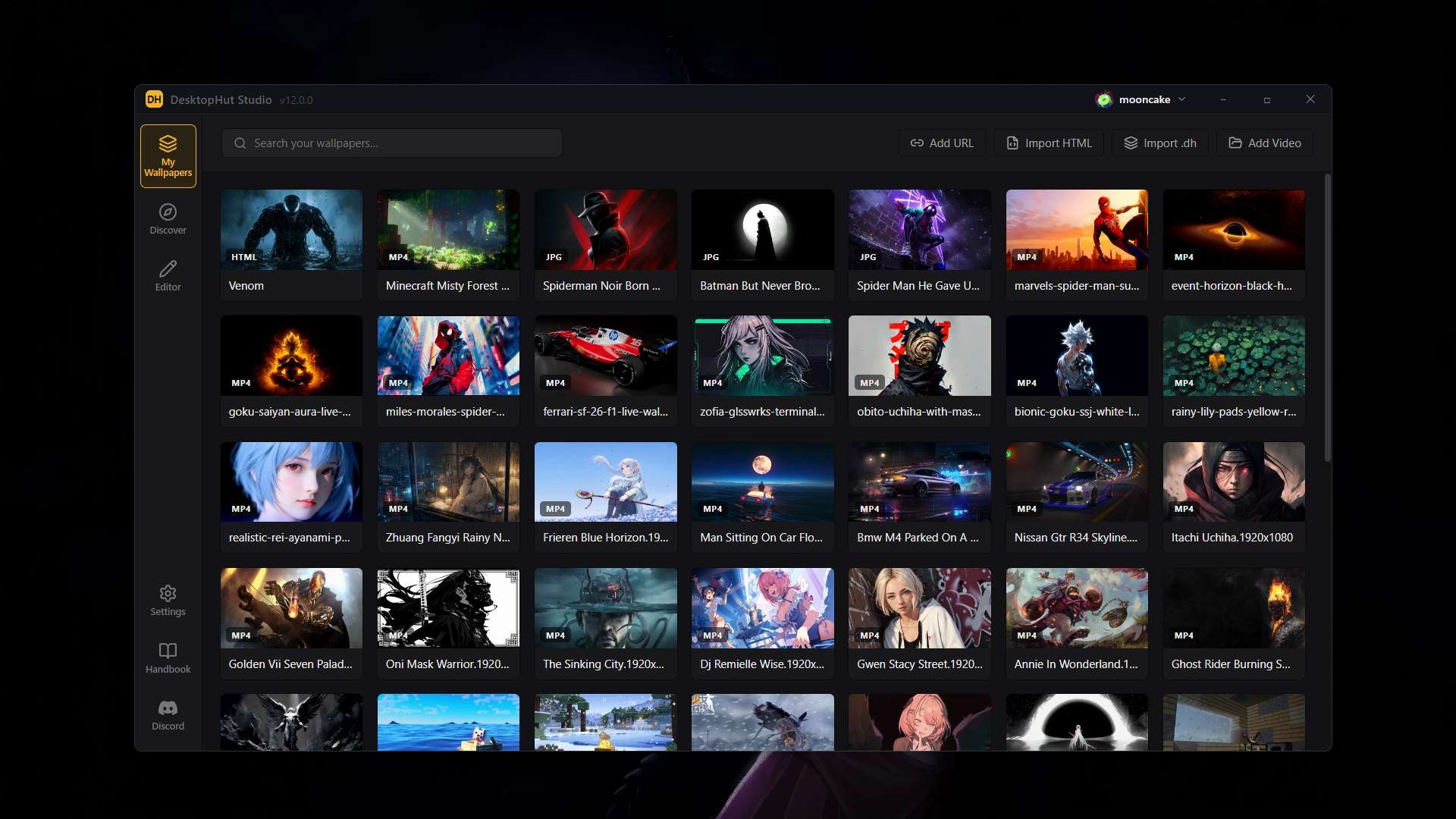Select the Venom wallpaper thumbnail

(291, 230)
